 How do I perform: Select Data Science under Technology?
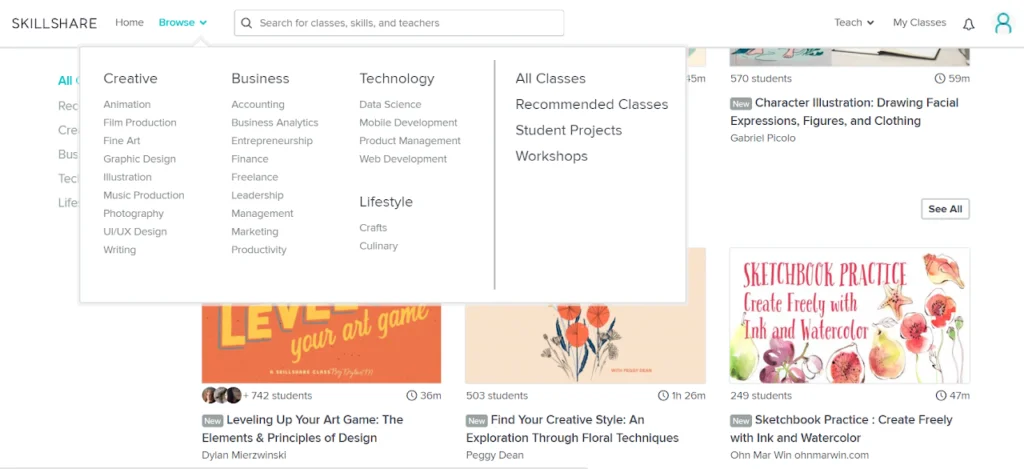[x=390, y=105]
